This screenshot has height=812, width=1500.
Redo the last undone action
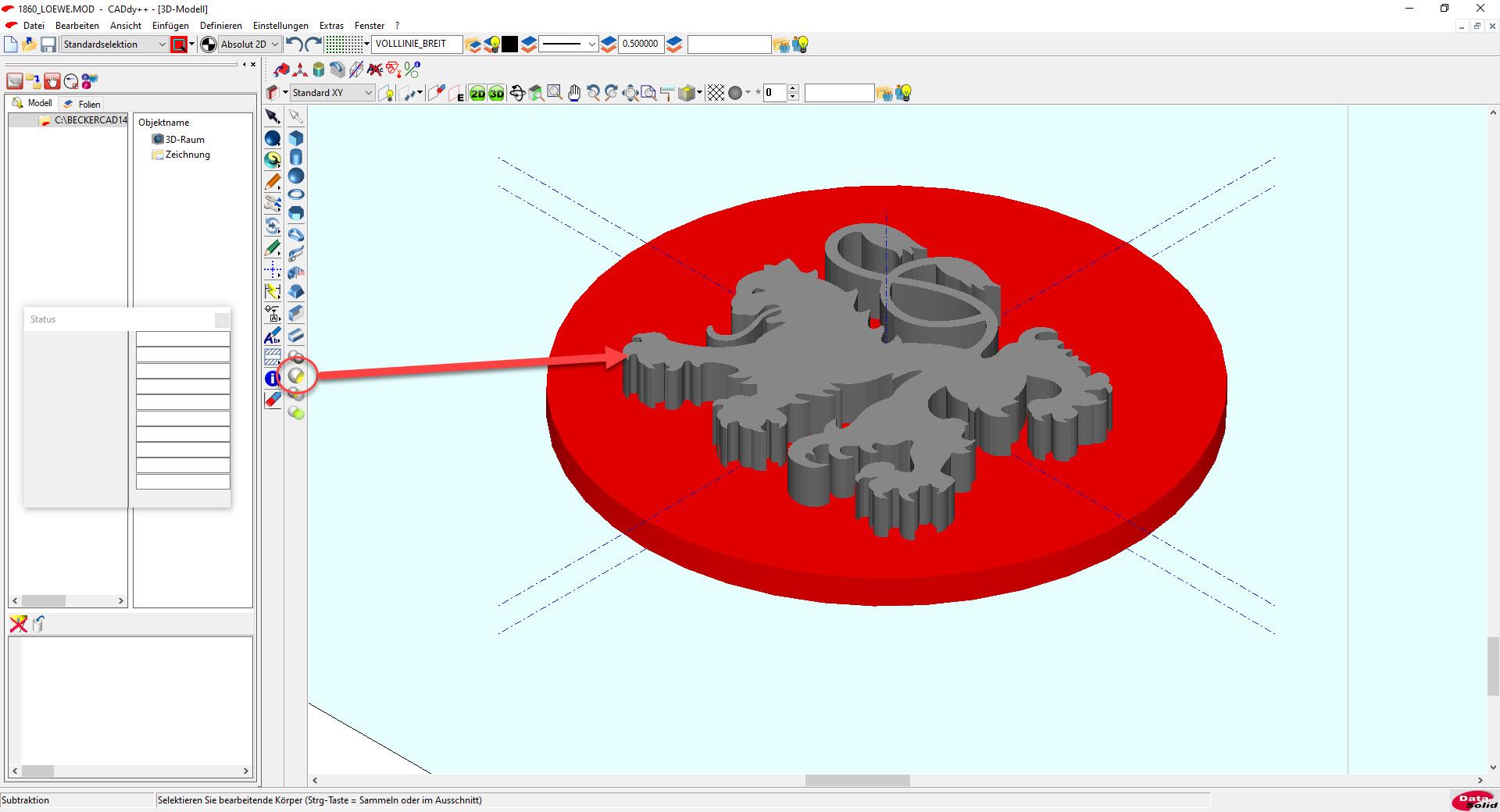point(313,45)
